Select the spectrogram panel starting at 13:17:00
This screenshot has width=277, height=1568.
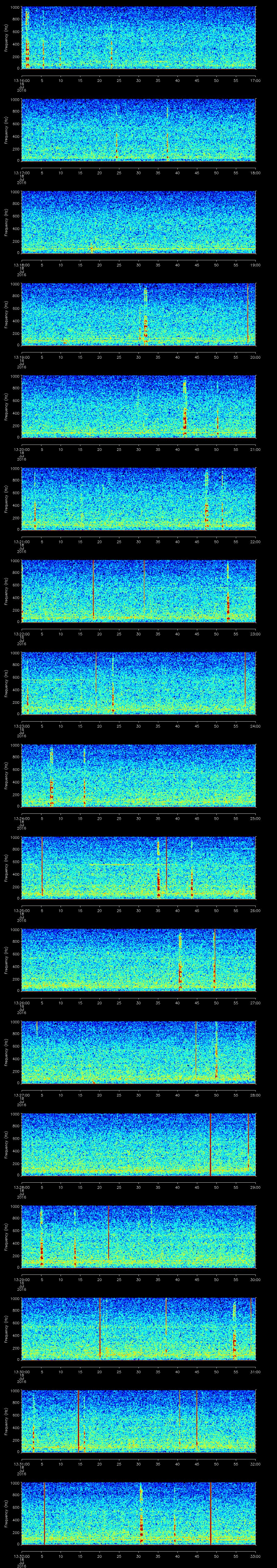[138, 130]
